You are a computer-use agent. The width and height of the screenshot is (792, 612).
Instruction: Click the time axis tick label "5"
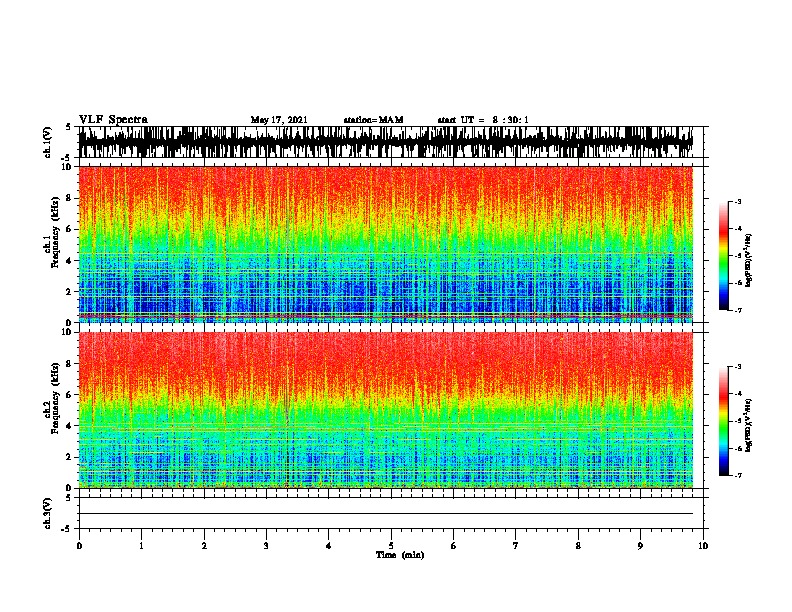tap(391, 546)
